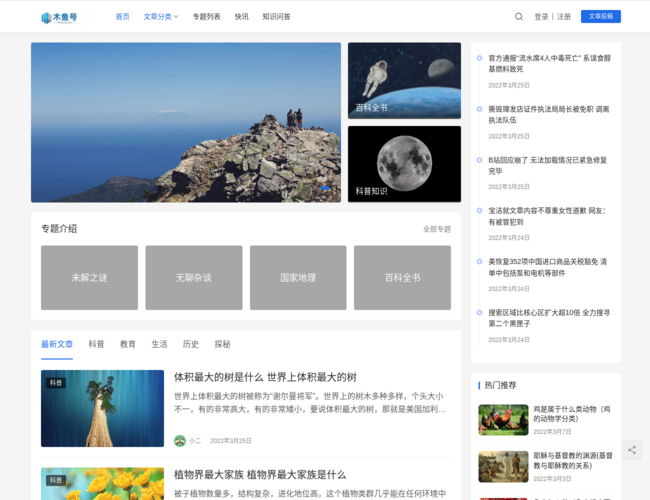Click the 注册 link
The width and height of the screenshot is (650, 500).
point(564,17)
